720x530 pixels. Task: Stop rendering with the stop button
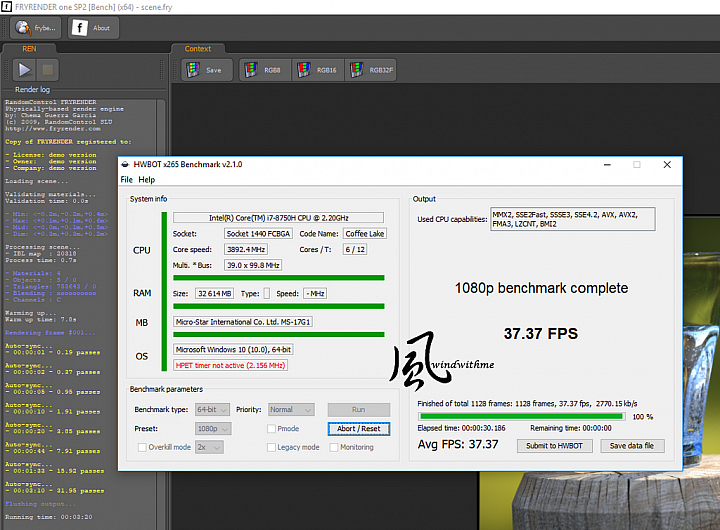click(x=47, y=70)
